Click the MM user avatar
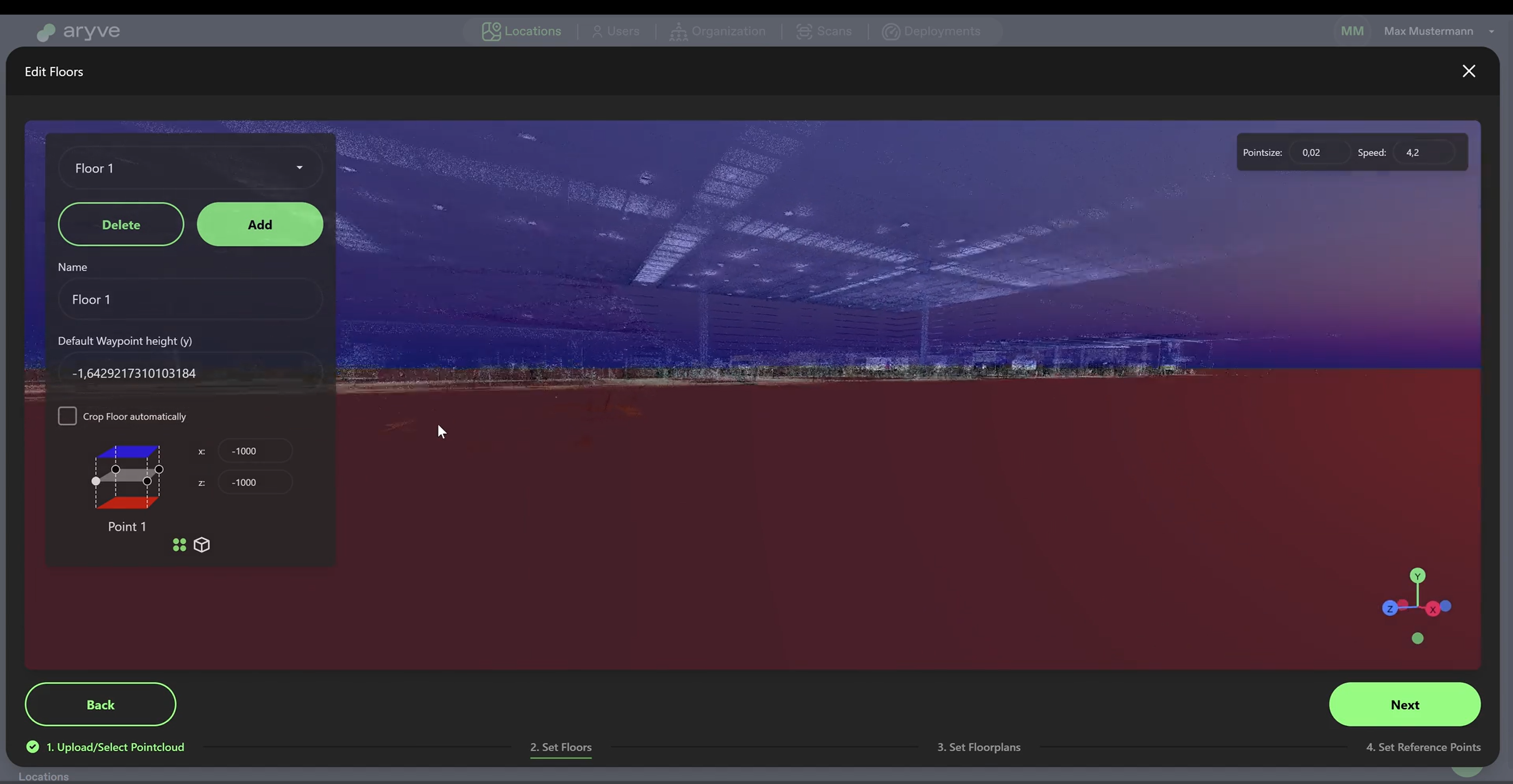 click(x=1352, y=31)
